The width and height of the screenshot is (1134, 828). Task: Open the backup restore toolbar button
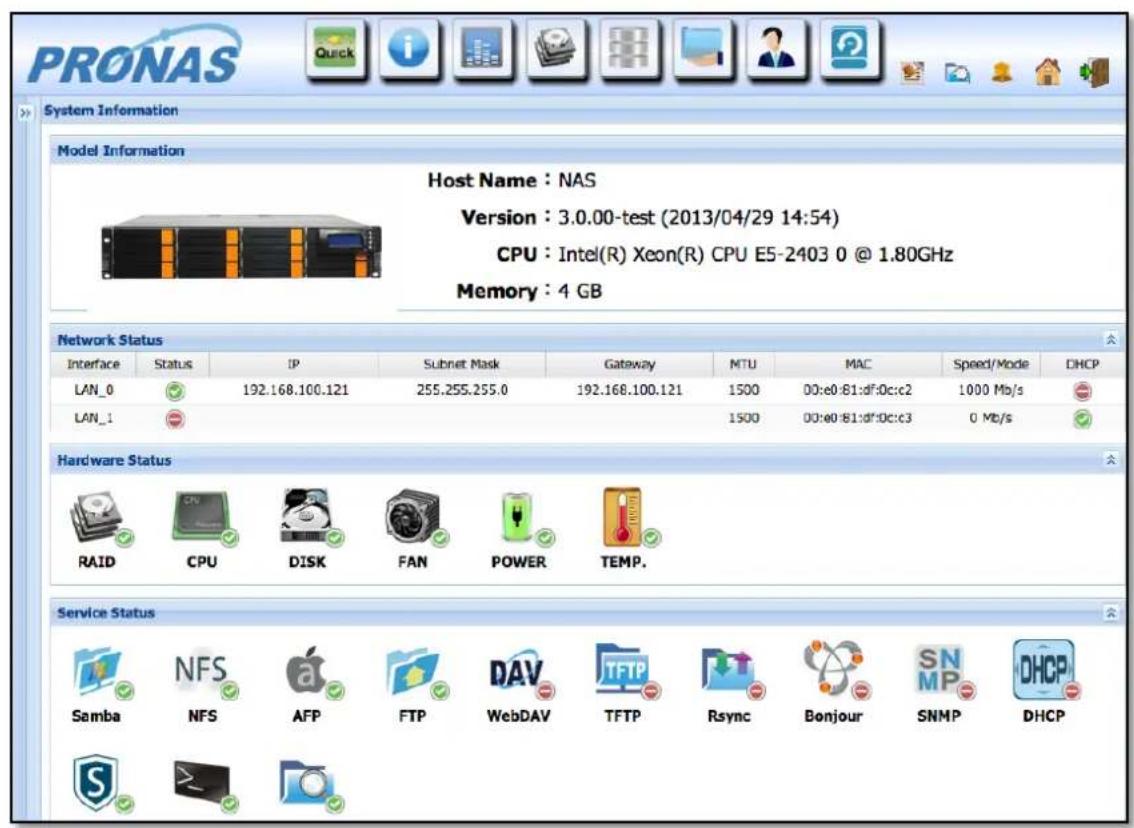(850, 48)
